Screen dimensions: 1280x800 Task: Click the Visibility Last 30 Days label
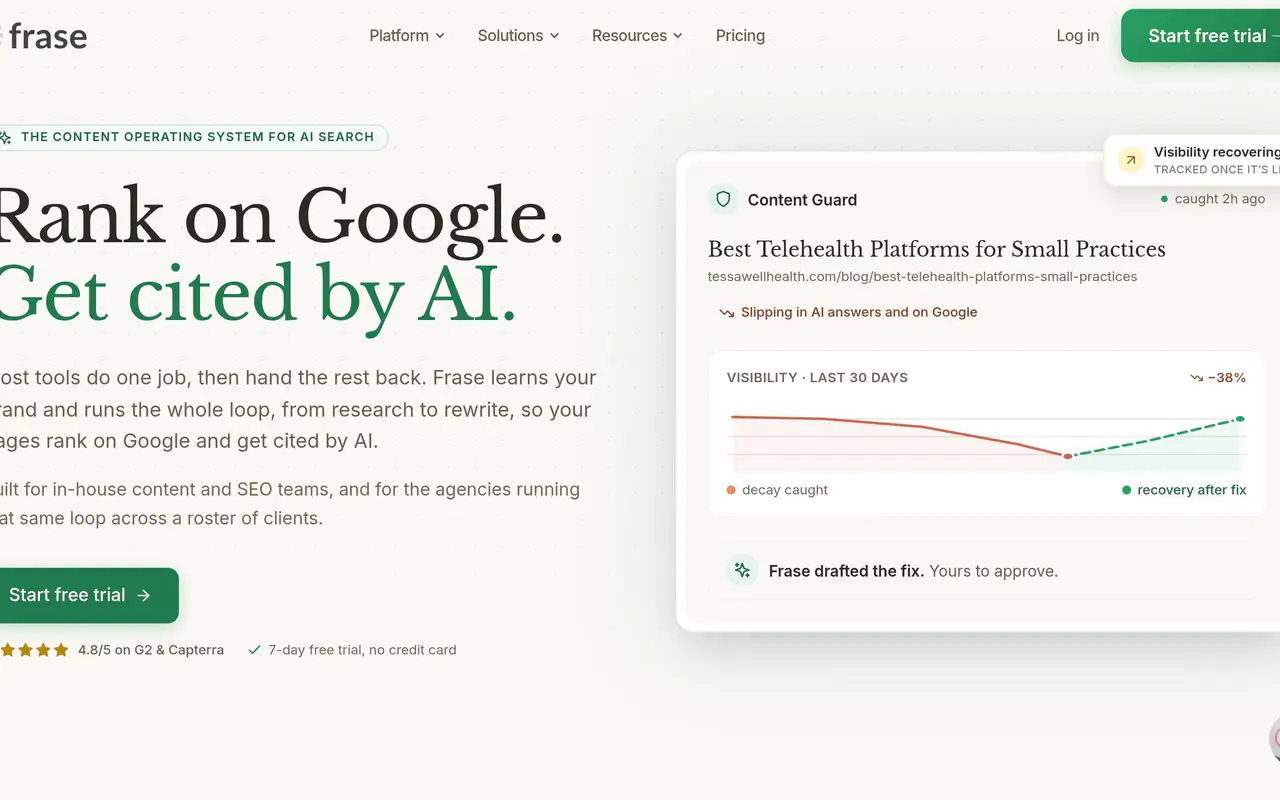point(817,378)
